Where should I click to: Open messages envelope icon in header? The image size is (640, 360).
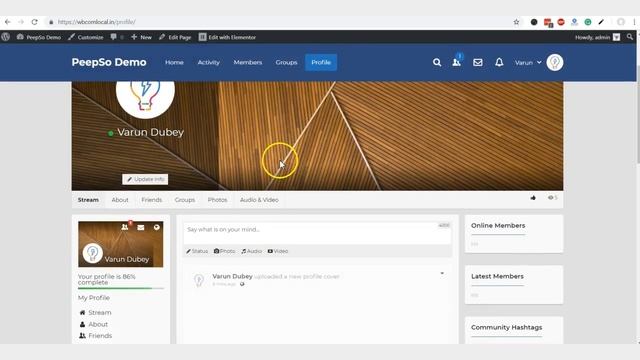tap(478, 62)
